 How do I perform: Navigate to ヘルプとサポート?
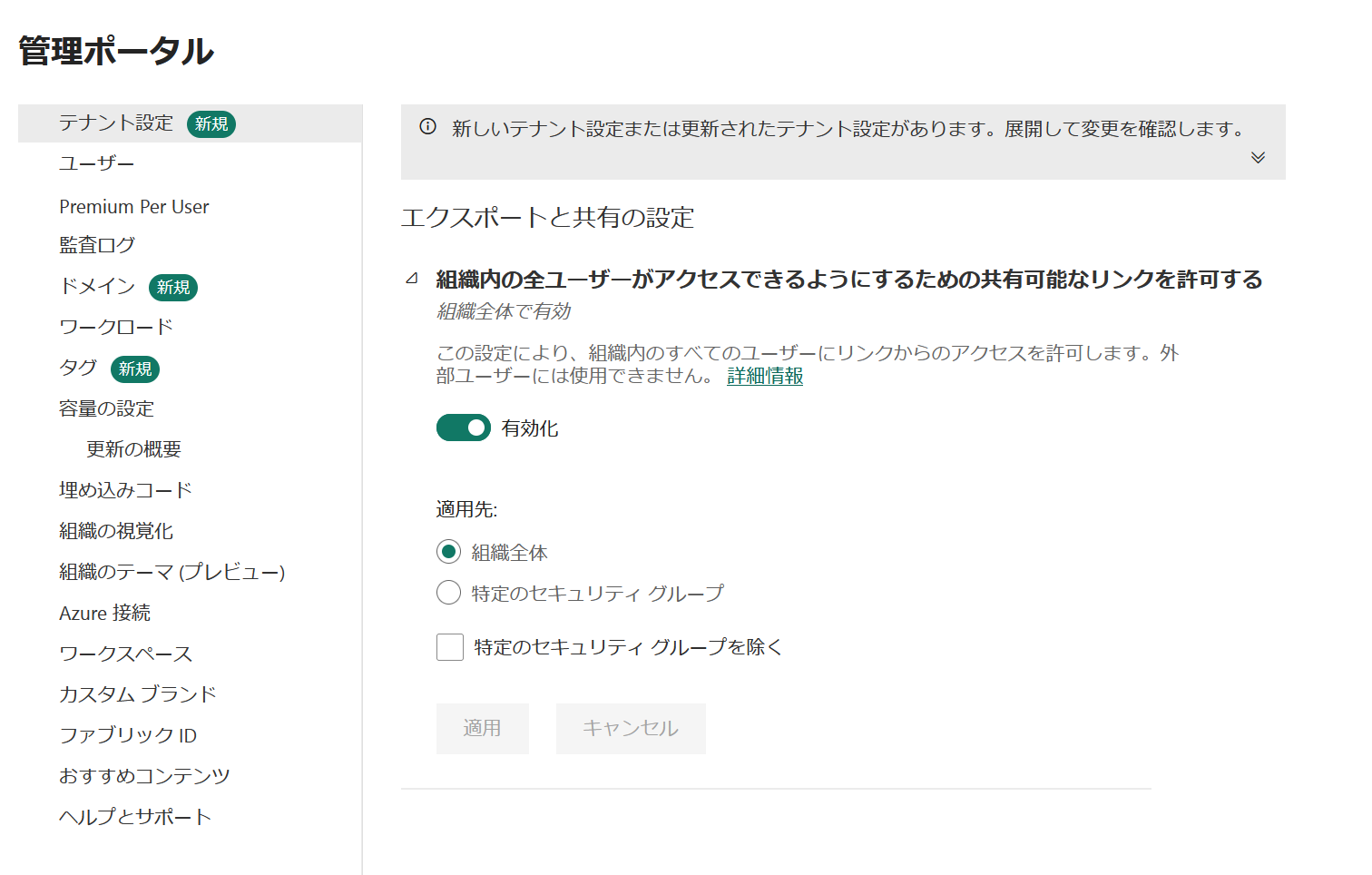tap(135, 817)
